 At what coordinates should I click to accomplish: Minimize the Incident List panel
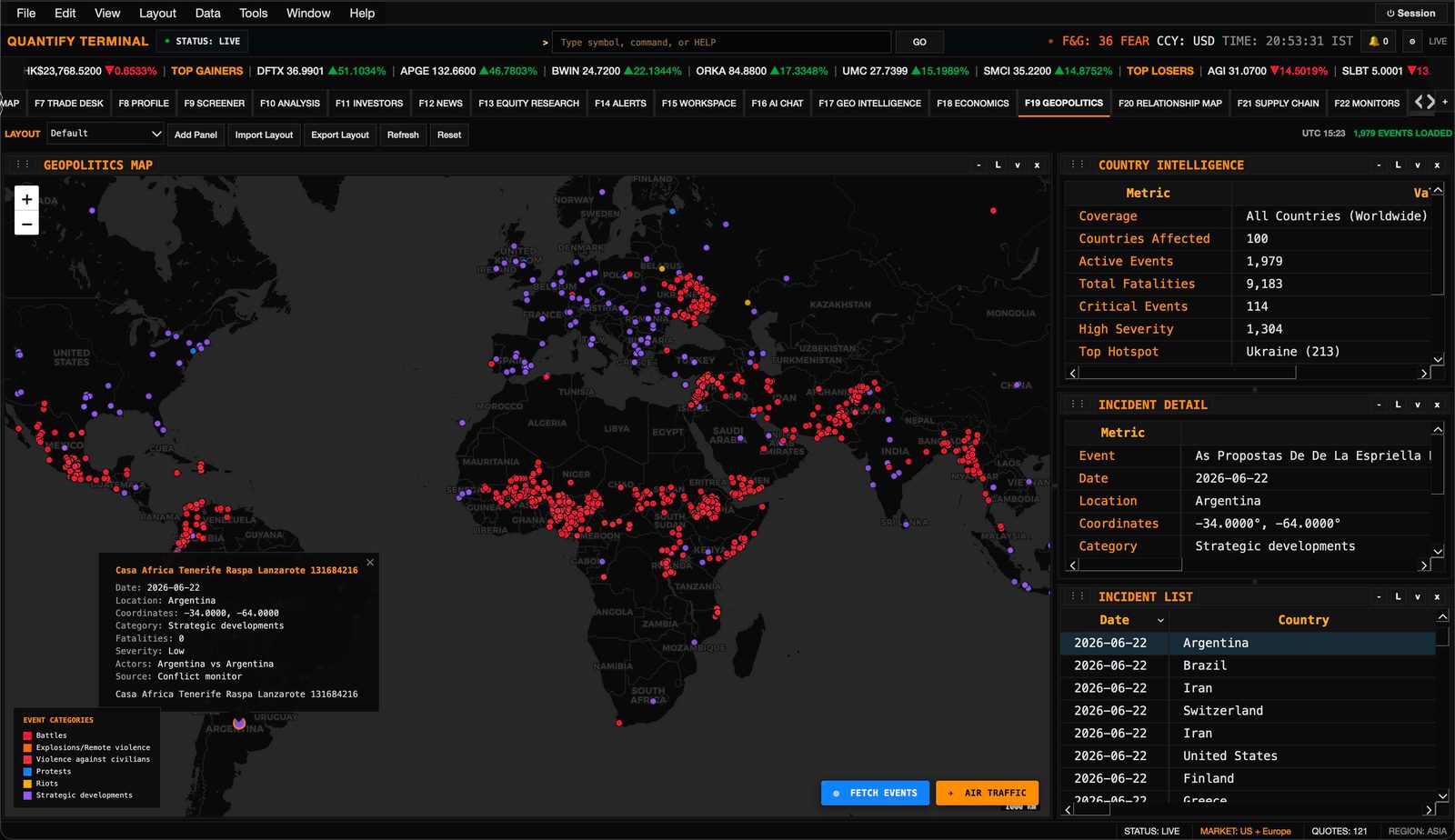(x=1379, y=596)
